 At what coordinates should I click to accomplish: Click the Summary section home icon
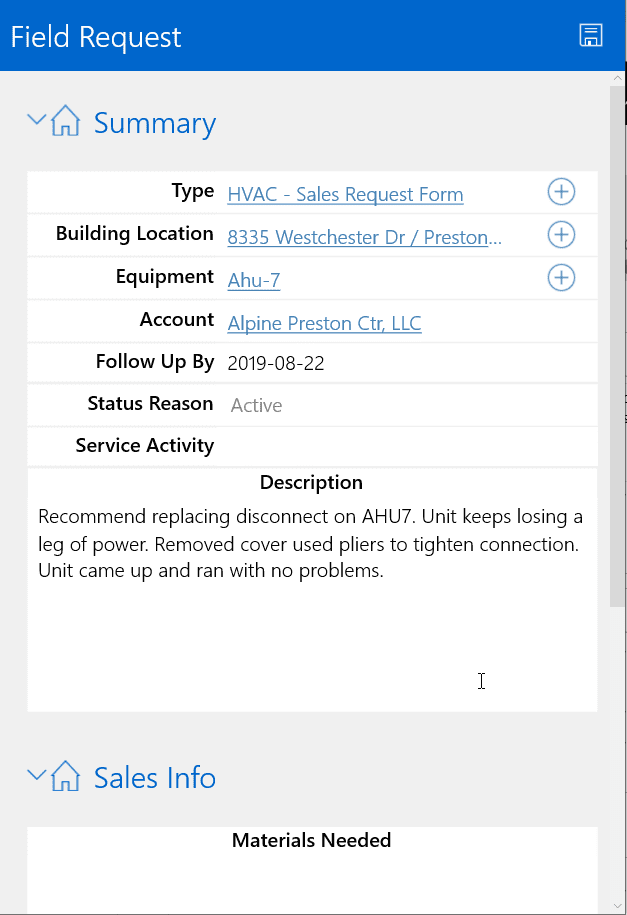[x=65, y=122]
